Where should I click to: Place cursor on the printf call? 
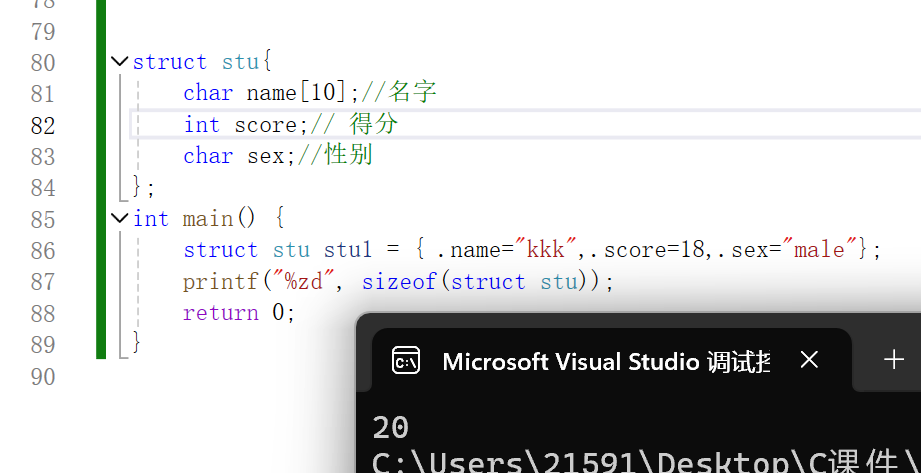point(214,281)
